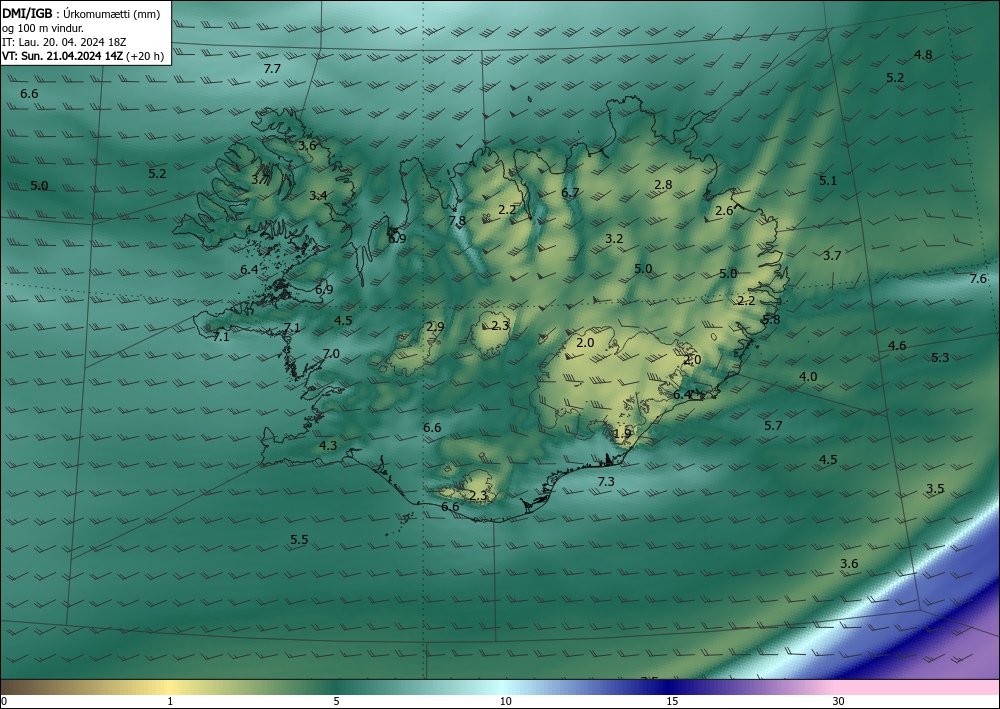Image resolution: width=1000 pixels, height=709 pixels.
Task: Click the 5.8 value on the east coast
Action: point(772,320)
